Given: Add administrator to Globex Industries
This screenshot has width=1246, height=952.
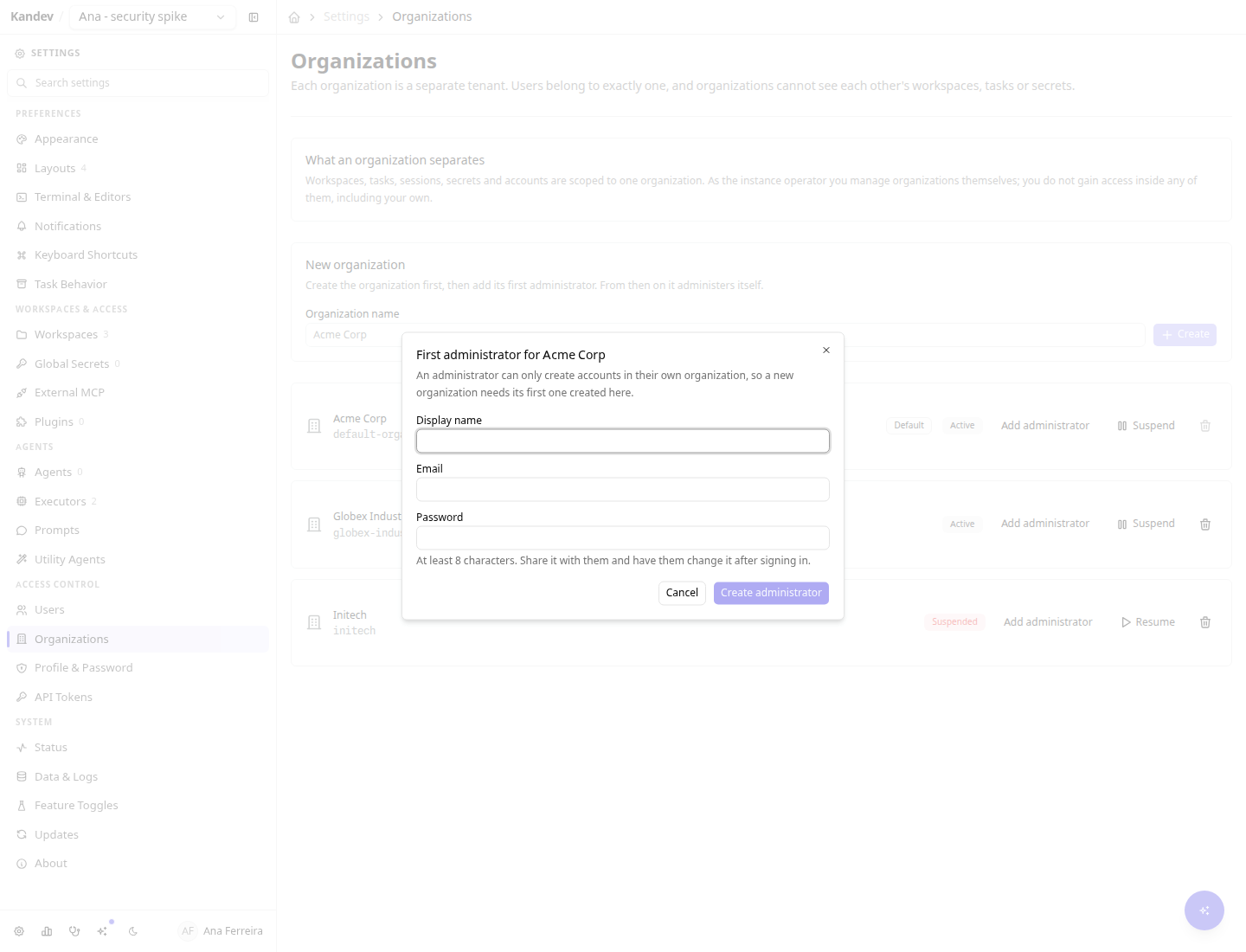Looking at the screenshot, I should tap(1045, 524).
